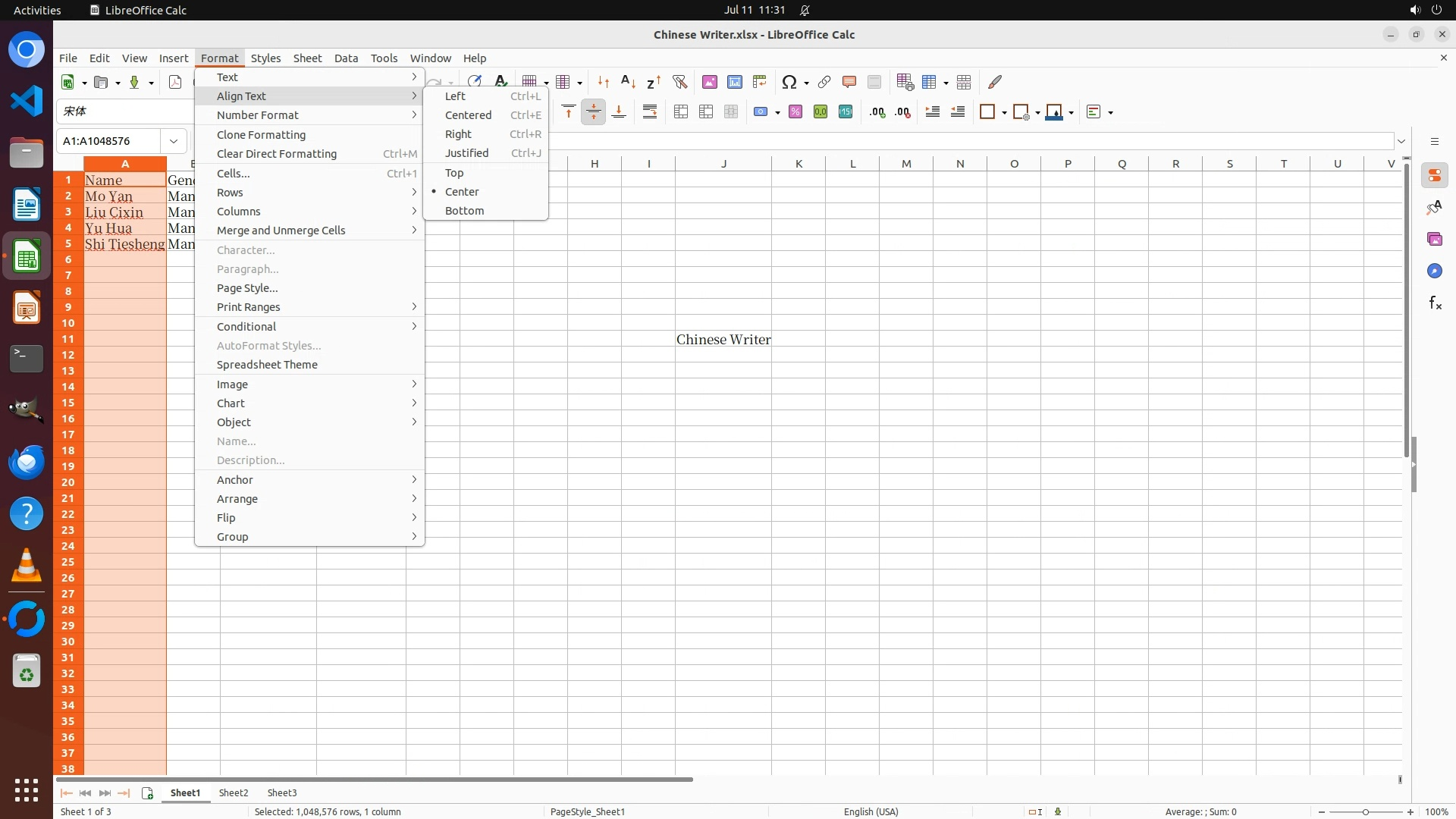Screen dimensions: 1456x819
Task: Choose Clear Direct Formatting menu entry
Action: click(x=277, y=154)
